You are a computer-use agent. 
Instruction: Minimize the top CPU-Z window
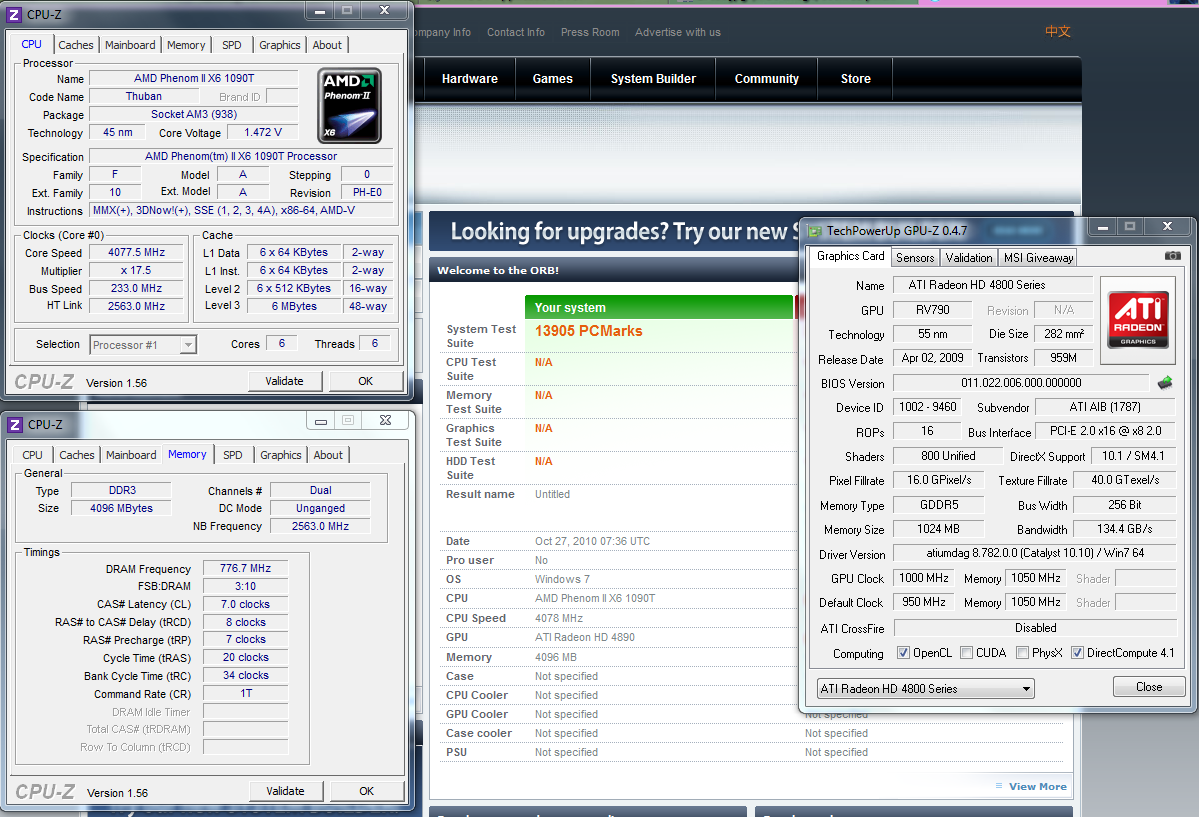(320, 11)
